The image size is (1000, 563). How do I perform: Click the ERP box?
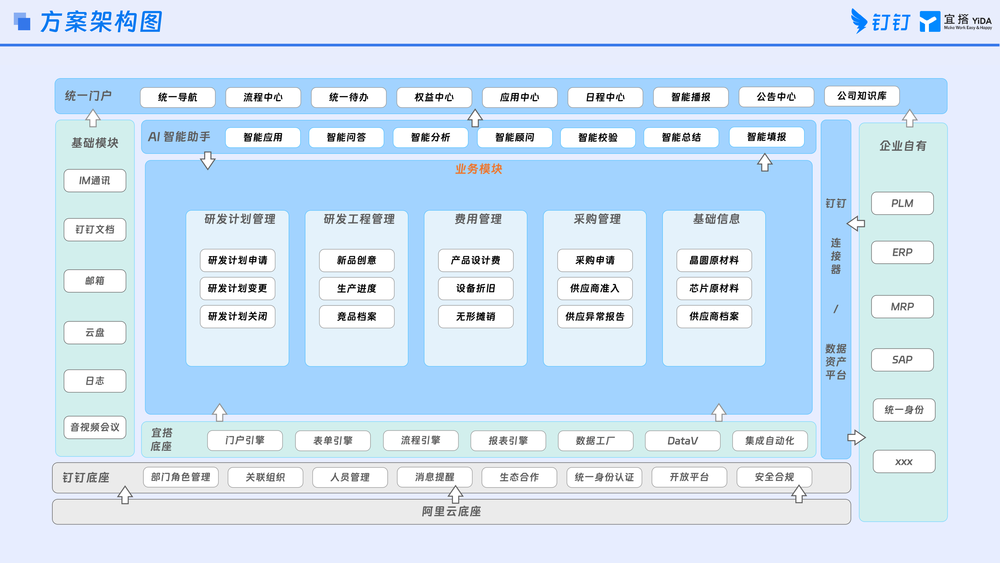[x=902, y=252]
